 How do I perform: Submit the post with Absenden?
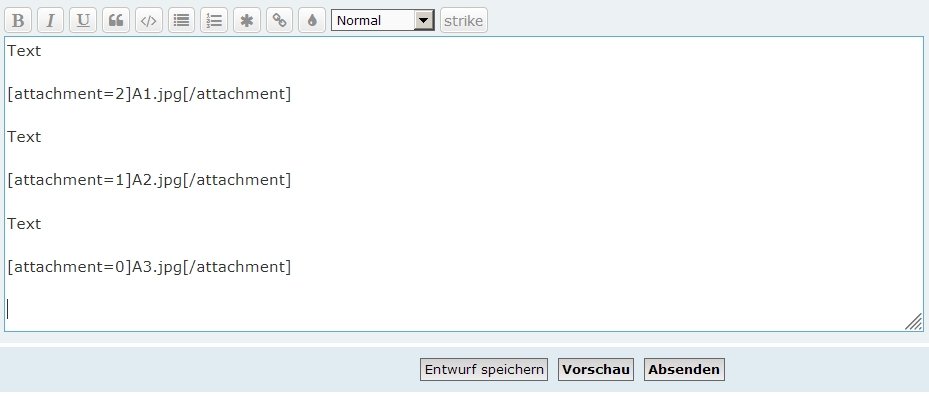[684, 369]
